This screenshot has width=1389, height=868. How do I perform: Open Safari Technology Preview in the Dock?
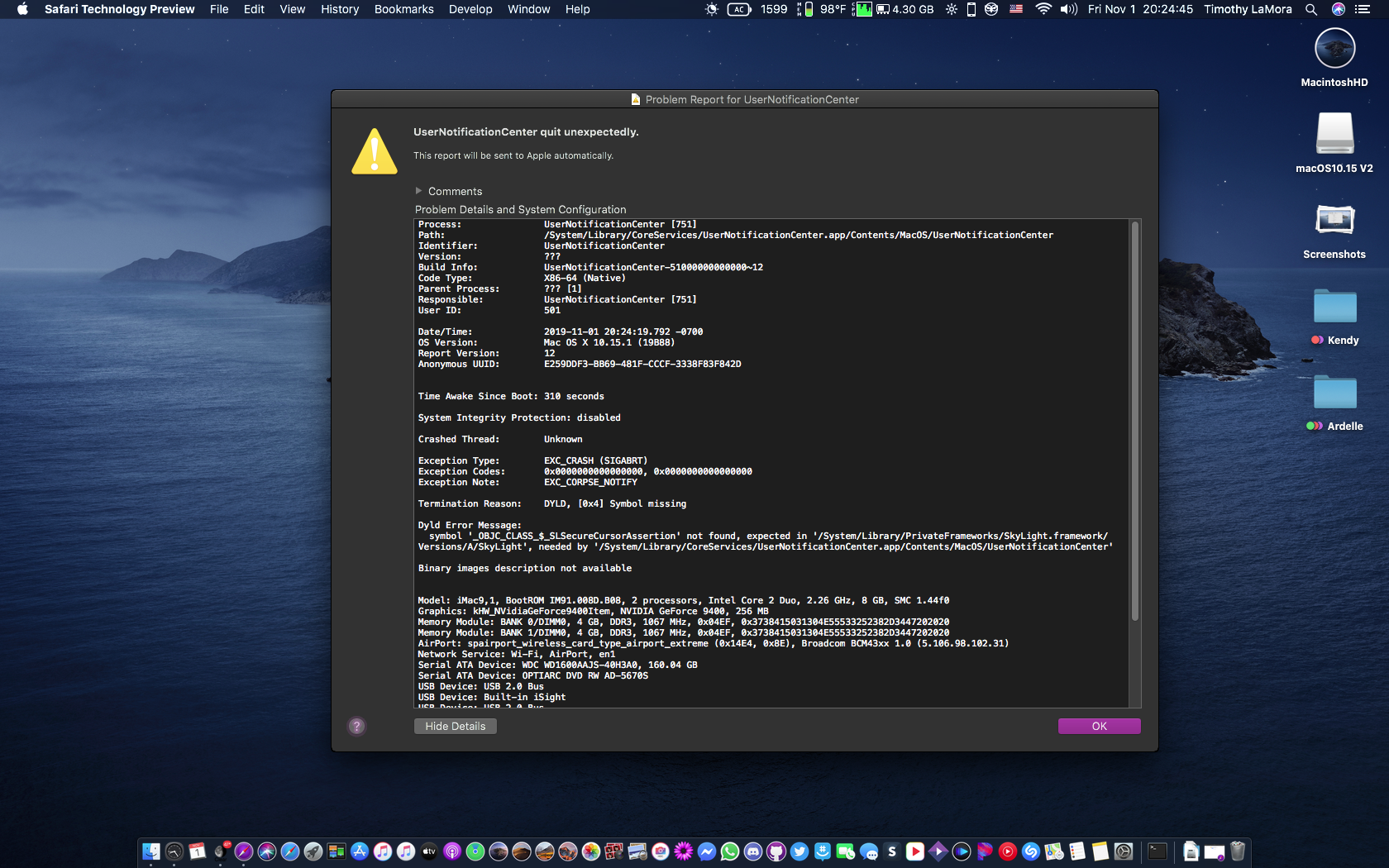[243, 851]
